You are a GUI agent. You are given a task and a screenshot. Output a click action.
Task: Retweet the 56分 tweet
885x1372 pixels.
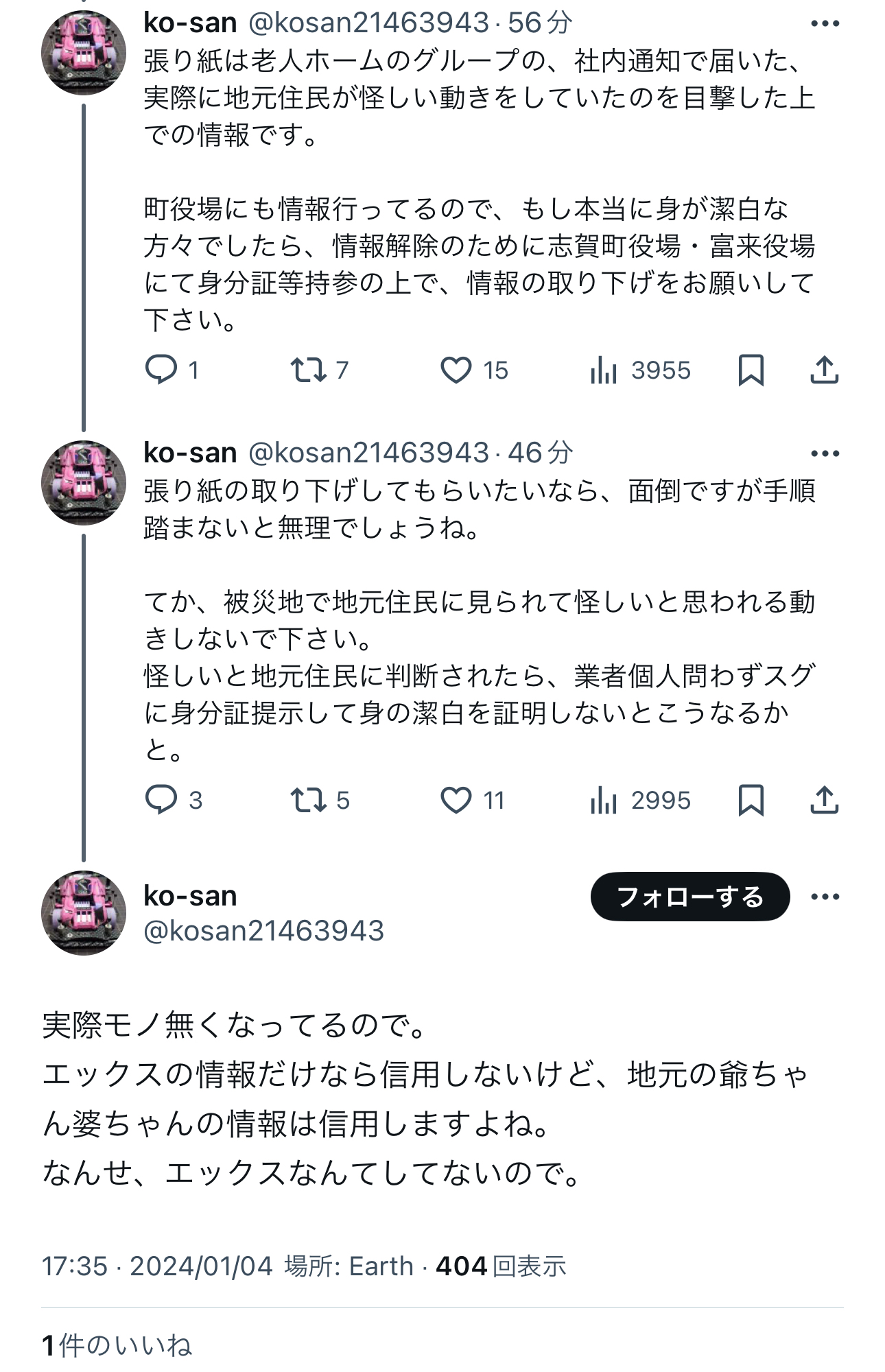(308, 370)
